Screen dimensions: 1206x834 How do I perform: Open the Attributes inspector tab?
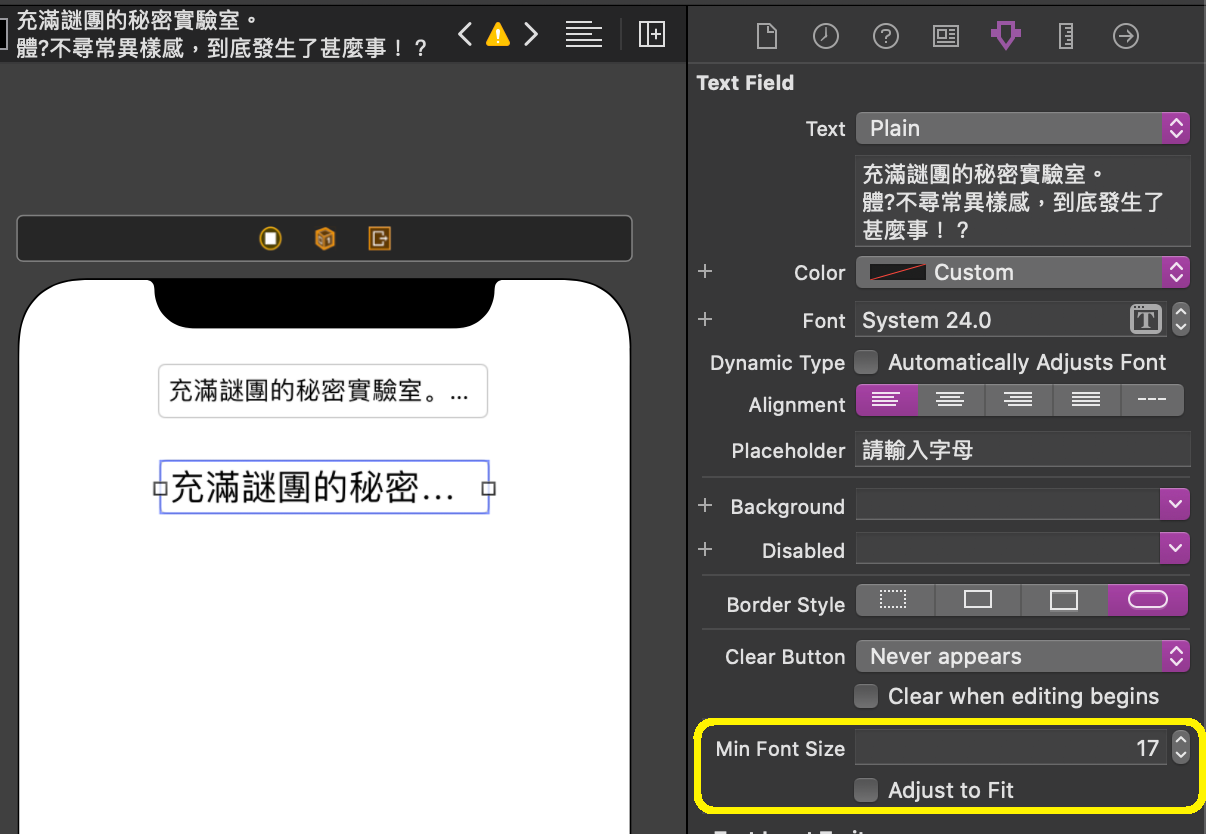[1006, 36]
